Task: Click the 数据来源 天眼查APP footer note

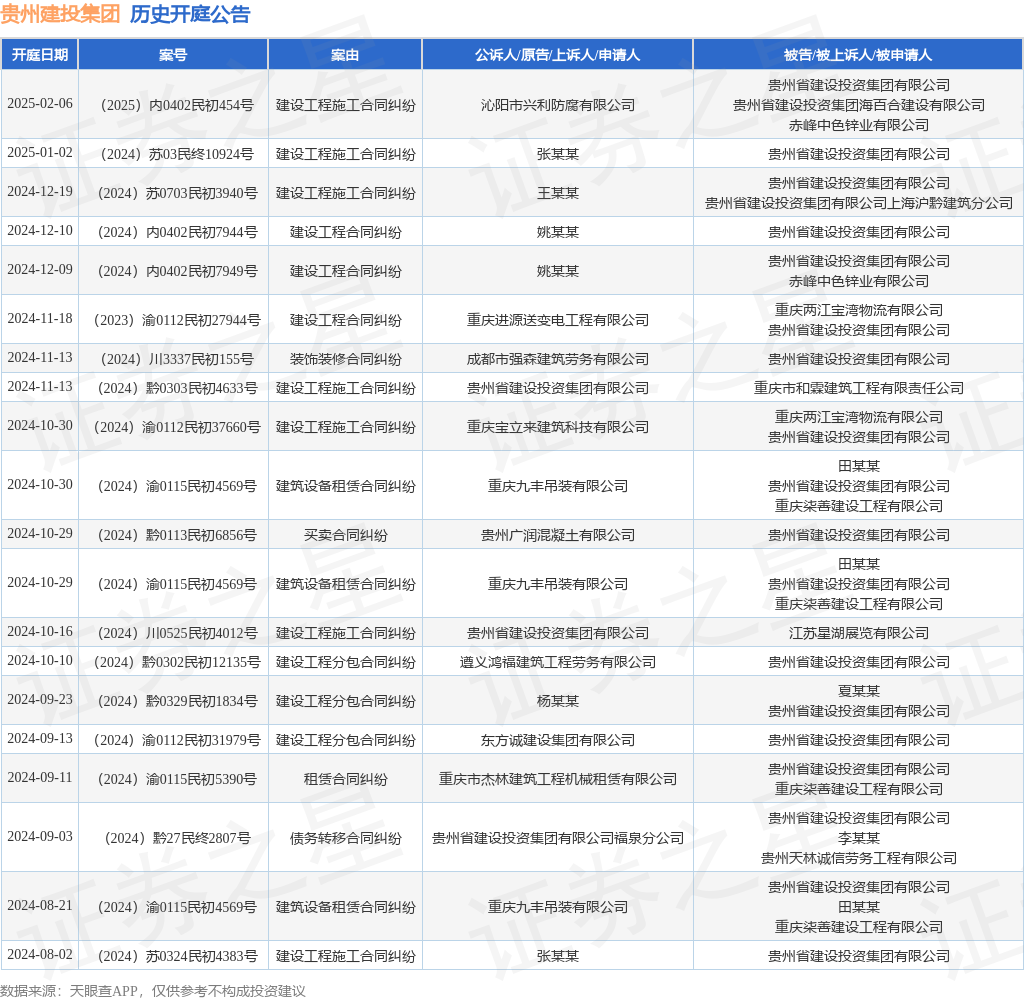Action: coord(153,991)
